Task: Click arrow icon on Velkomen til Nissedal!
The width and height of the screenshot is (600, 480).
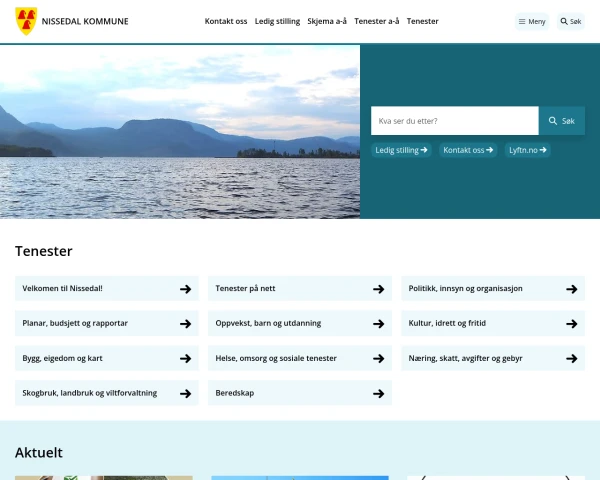Action: point(185,289)
